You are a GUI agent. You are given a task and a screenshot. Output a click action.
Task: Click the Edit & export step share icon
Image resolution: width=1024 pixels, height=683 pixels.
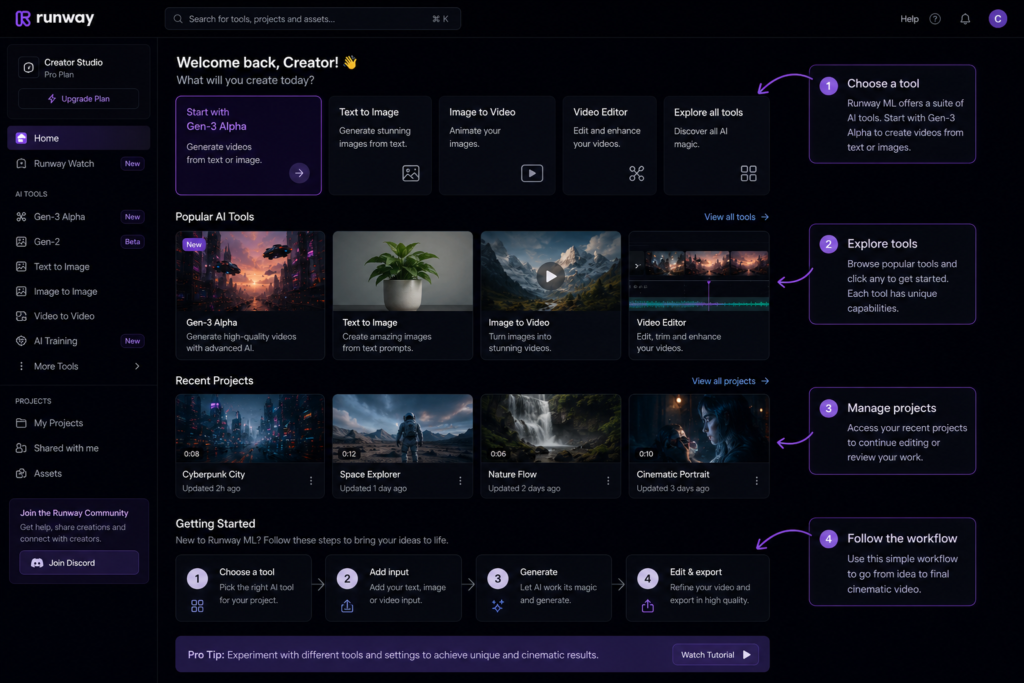click(x=648, y=606)
